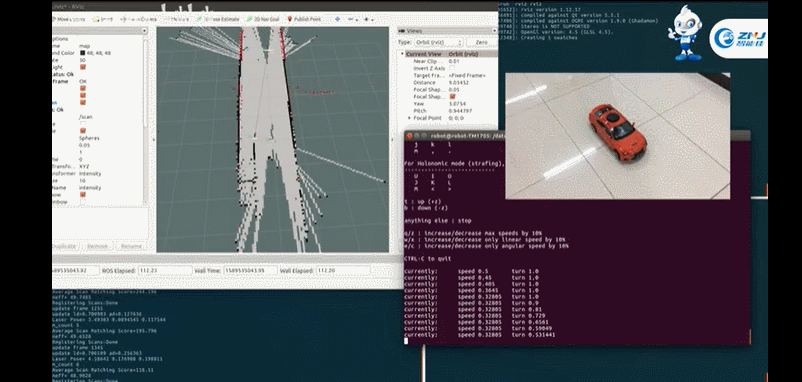The height and width of the screenshot is (382, 802).
Task: Collapse the Current View tree node
Action: tap(403, 54)
